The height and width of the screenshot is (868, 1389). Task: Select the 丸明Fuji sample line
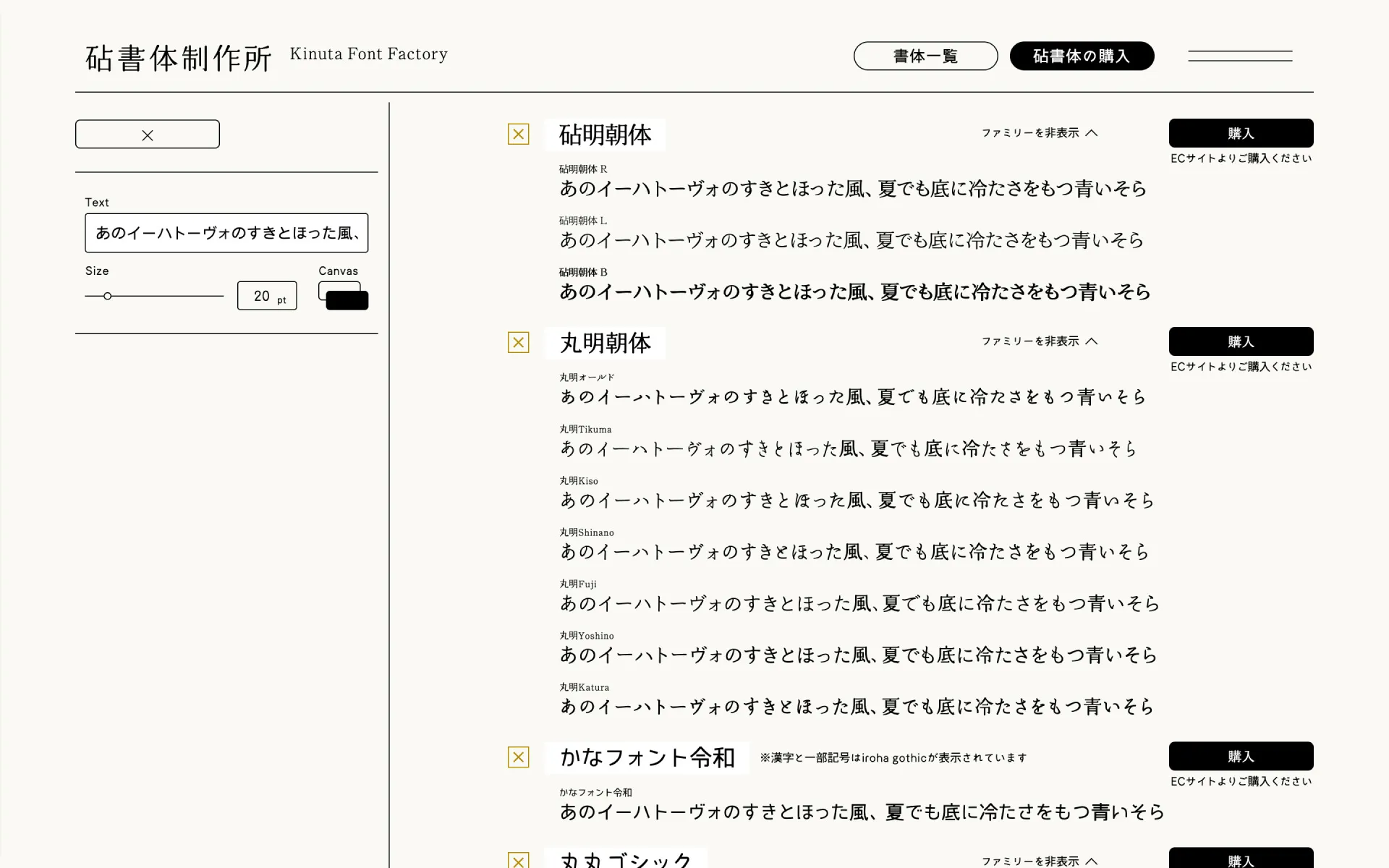860,603
